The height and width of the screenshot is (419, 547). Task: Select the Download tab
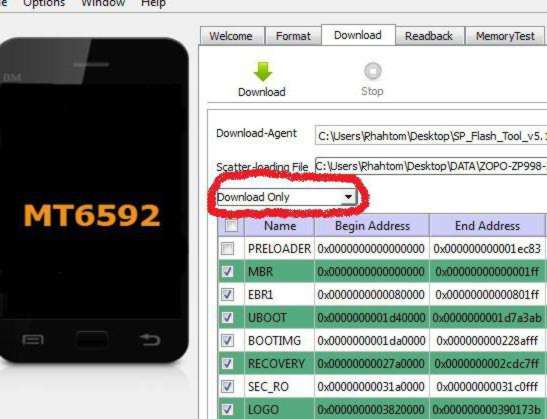358,35
